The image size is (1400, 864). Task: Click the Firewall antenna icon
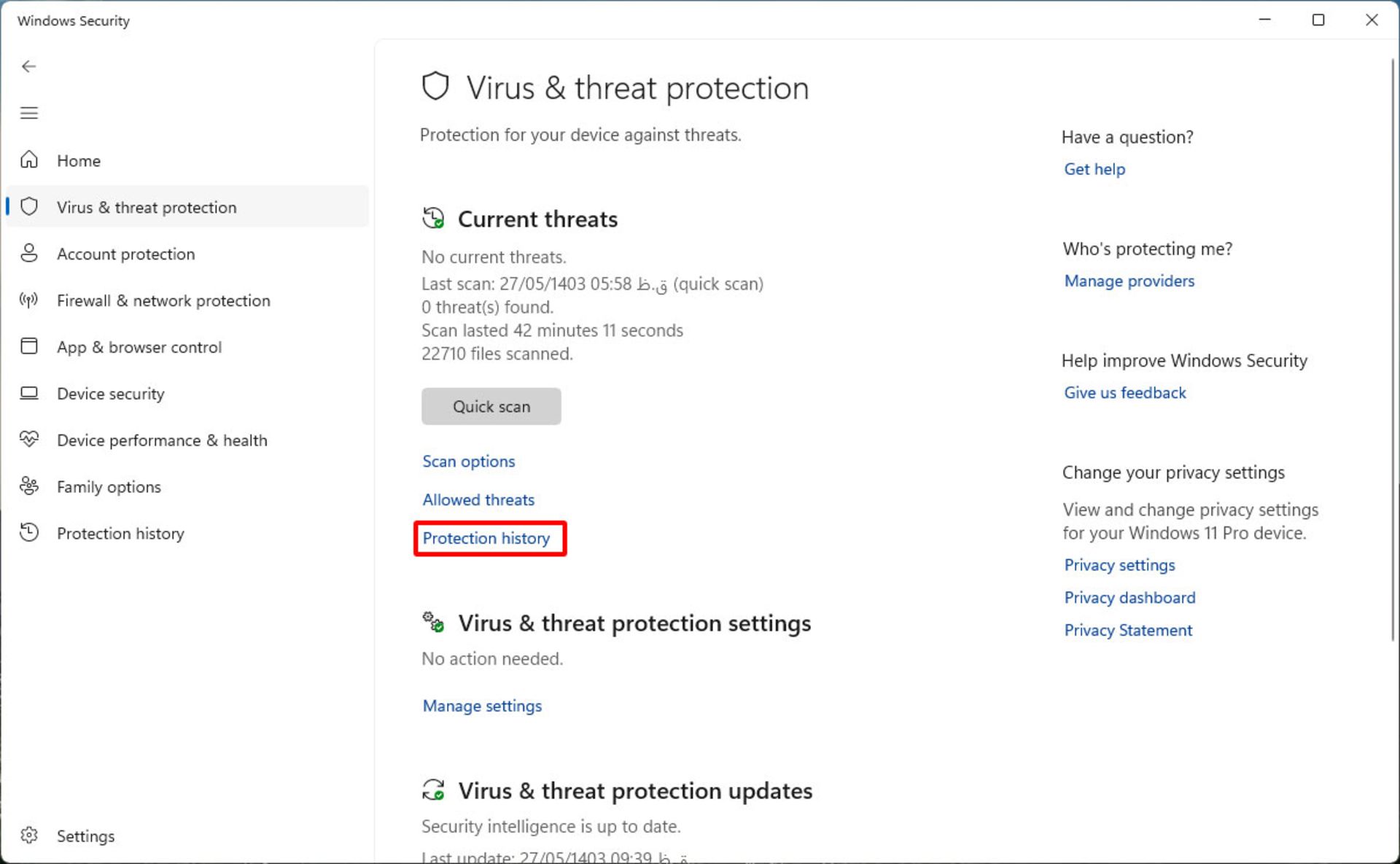click(29, 300)
